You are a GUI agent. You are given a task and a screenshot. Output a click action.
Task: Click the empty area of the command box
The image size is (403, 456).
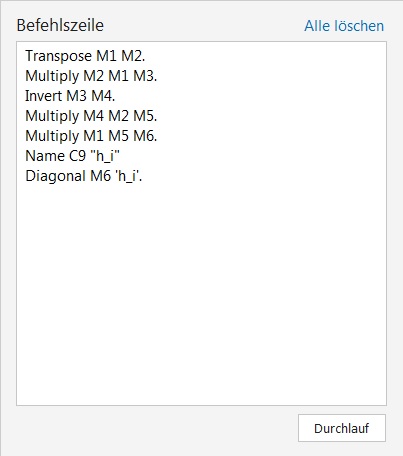201,293
